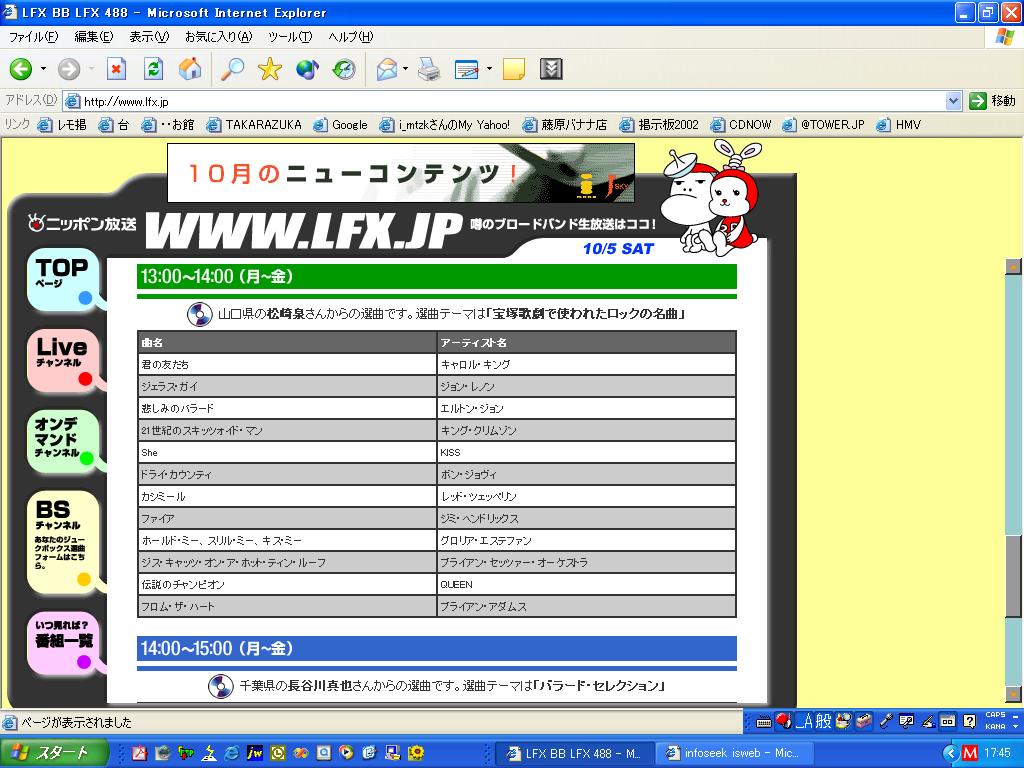Print the page with printer icon
Viewport: 1024px width, 768px height.
[x=428, y=69]
